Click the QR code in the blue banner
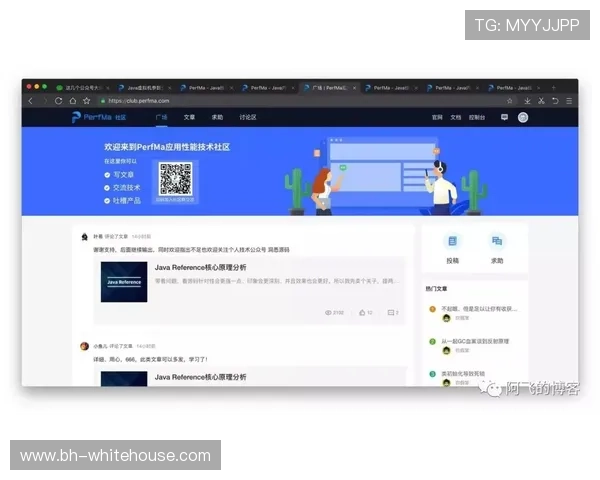This screenshot has width=600, height=480. 176,179
